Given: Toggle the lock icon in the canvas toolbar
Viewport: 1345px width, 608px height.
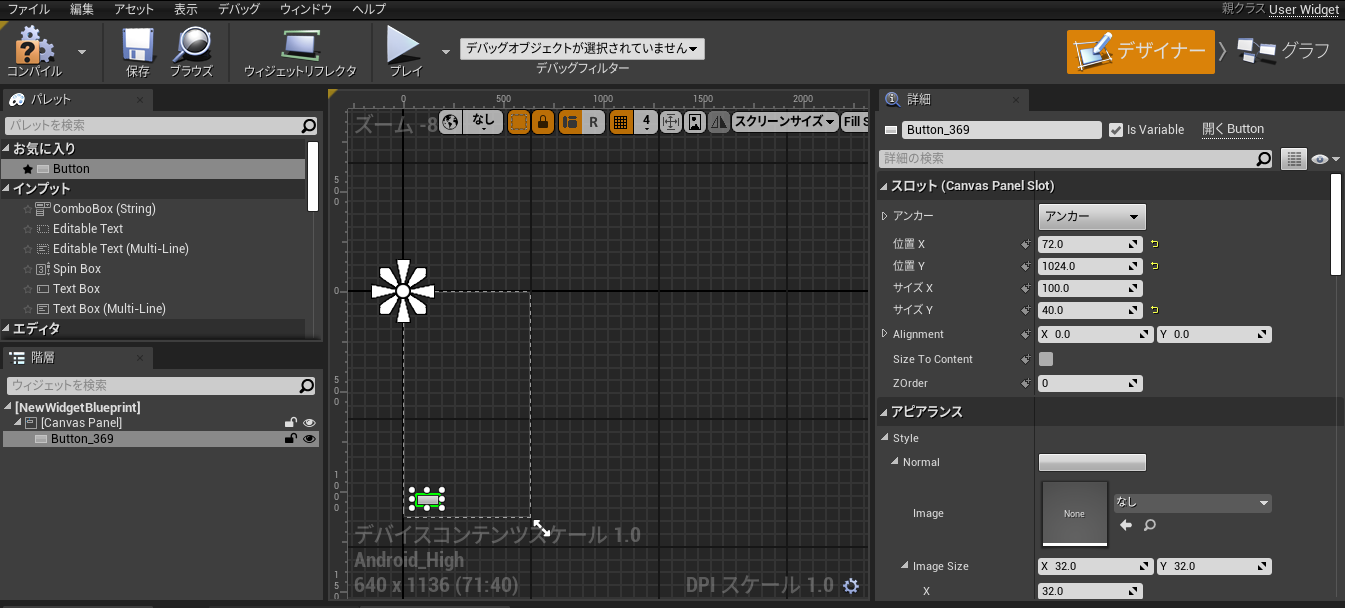Looking at the screenshot, I should click(544, 121).
